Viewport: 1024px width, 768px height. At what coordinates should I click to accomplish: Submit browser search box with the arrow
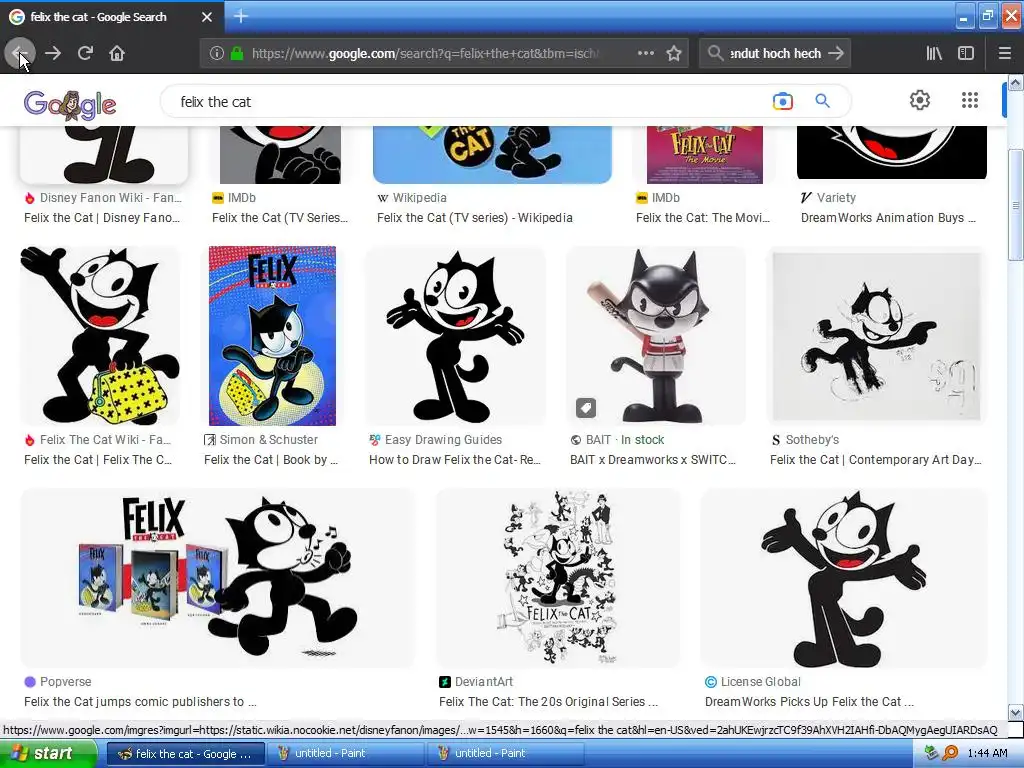[835, 54]
